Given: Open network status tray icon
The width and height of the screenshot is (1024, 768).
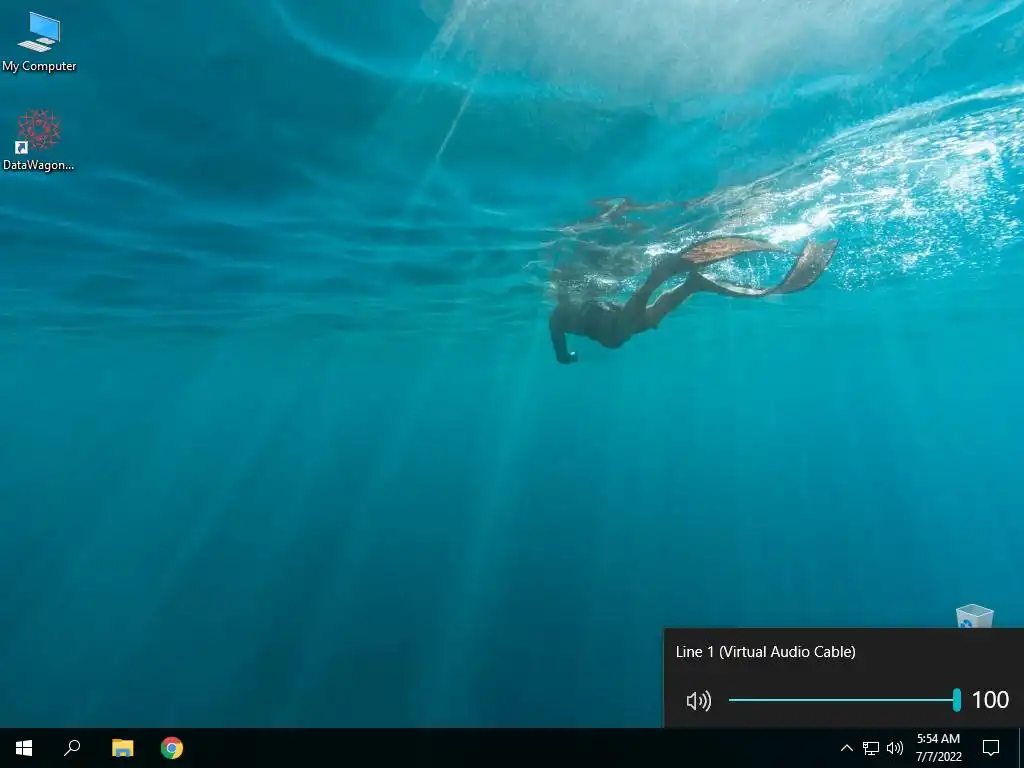Looking at the screenshot, I should [871, 748].
